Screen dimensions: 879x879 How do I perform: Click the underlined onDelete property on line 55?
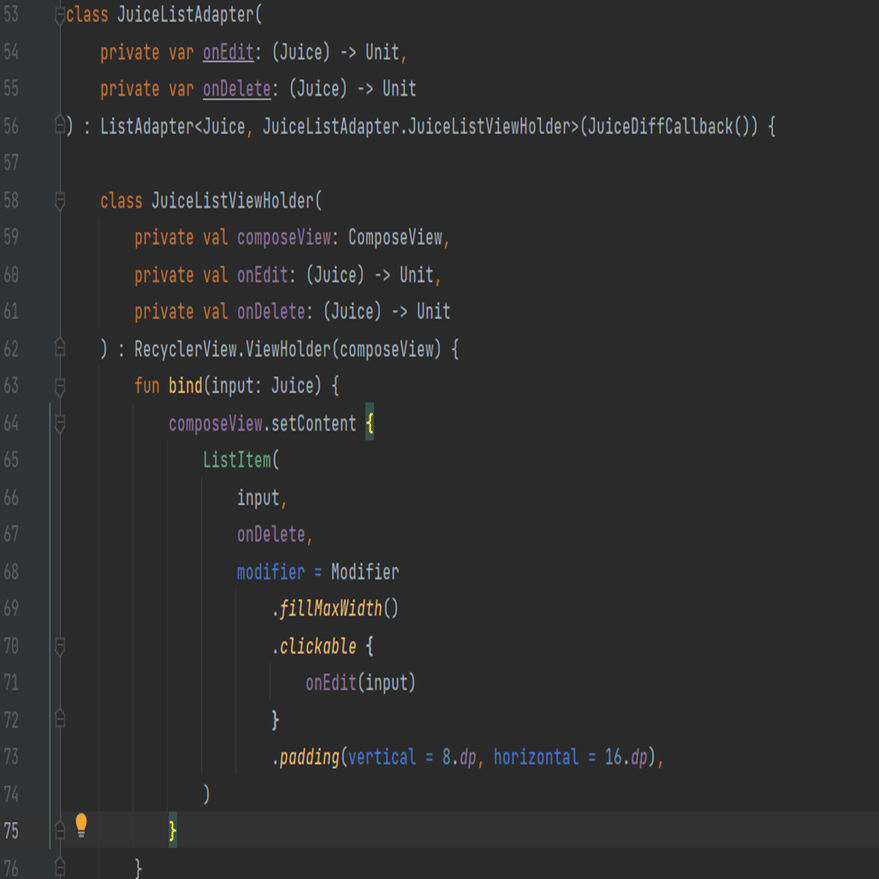click(238, 89)
